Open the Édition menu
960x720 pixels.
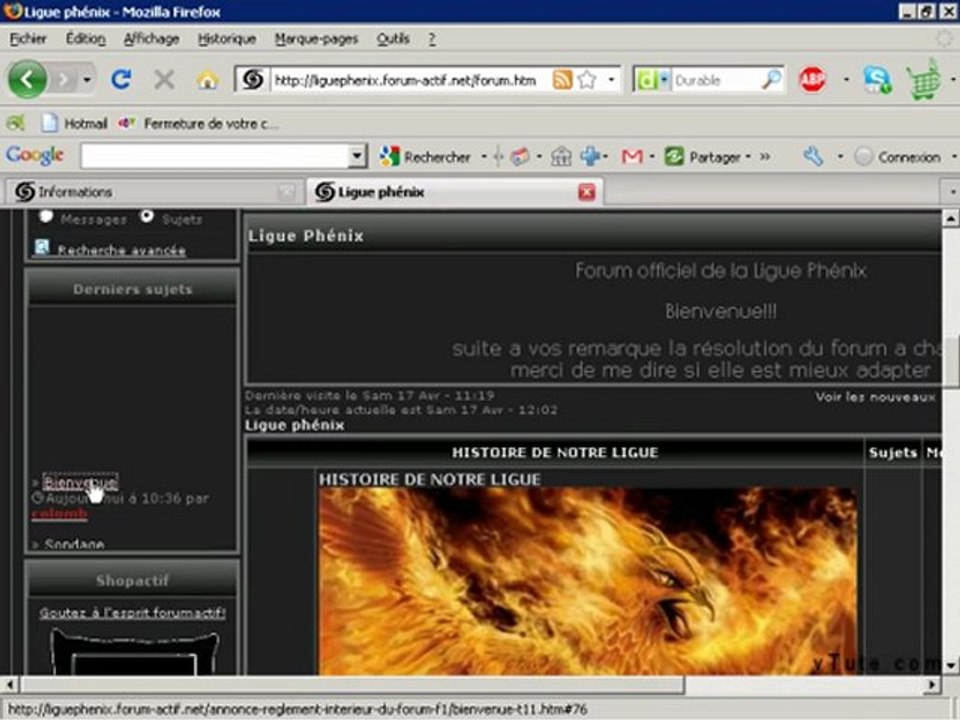(x=86, y=39)
